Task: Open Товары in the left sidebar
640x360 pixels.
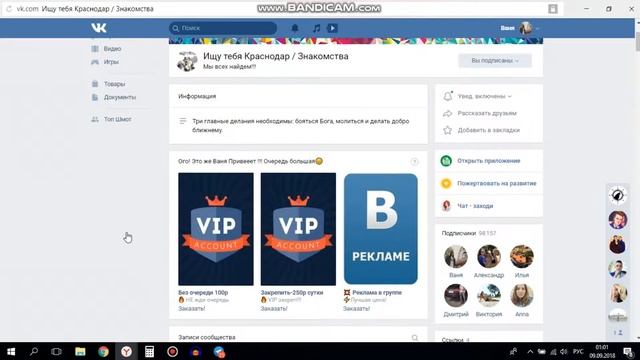Action: [114, 84]
